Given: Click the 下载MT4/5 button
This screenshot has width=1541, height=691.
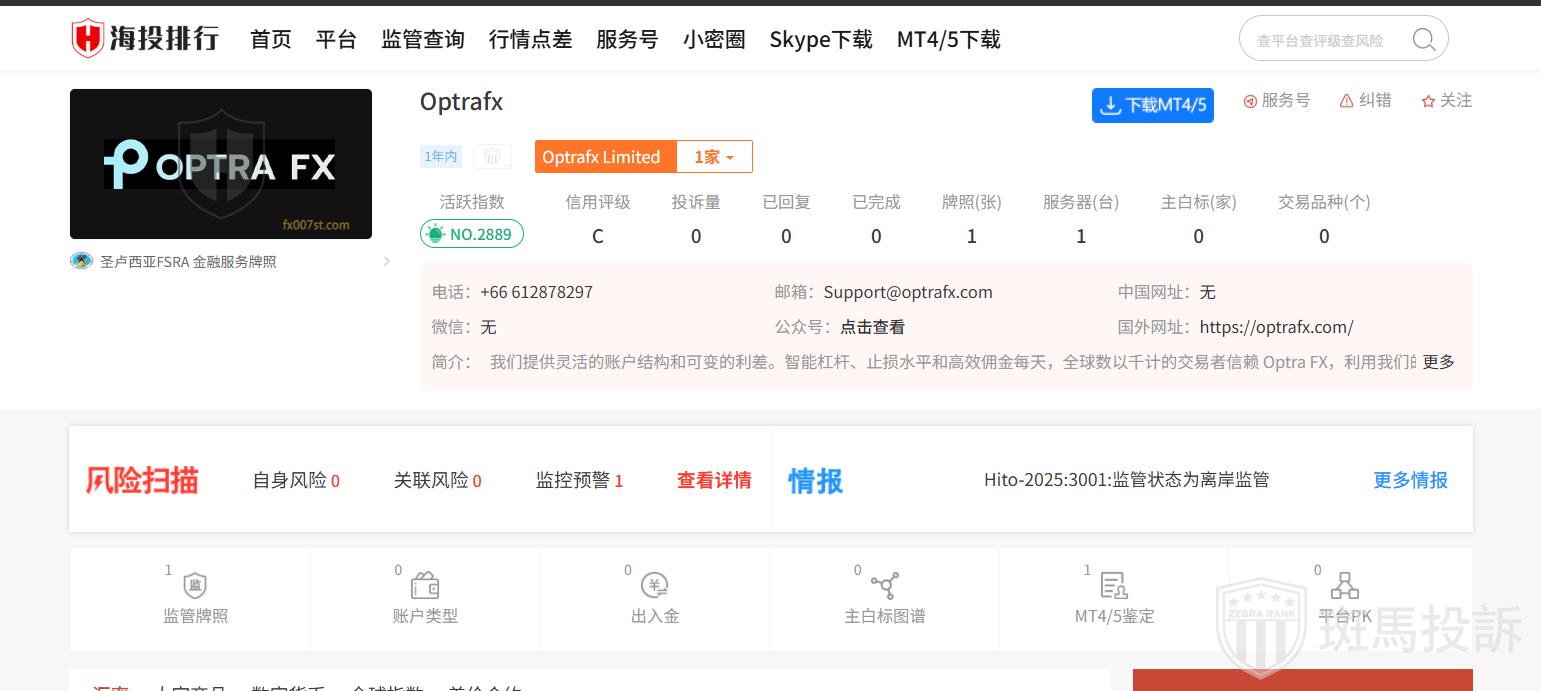Looking at the screenshot, I should [x=1152, y=105].
